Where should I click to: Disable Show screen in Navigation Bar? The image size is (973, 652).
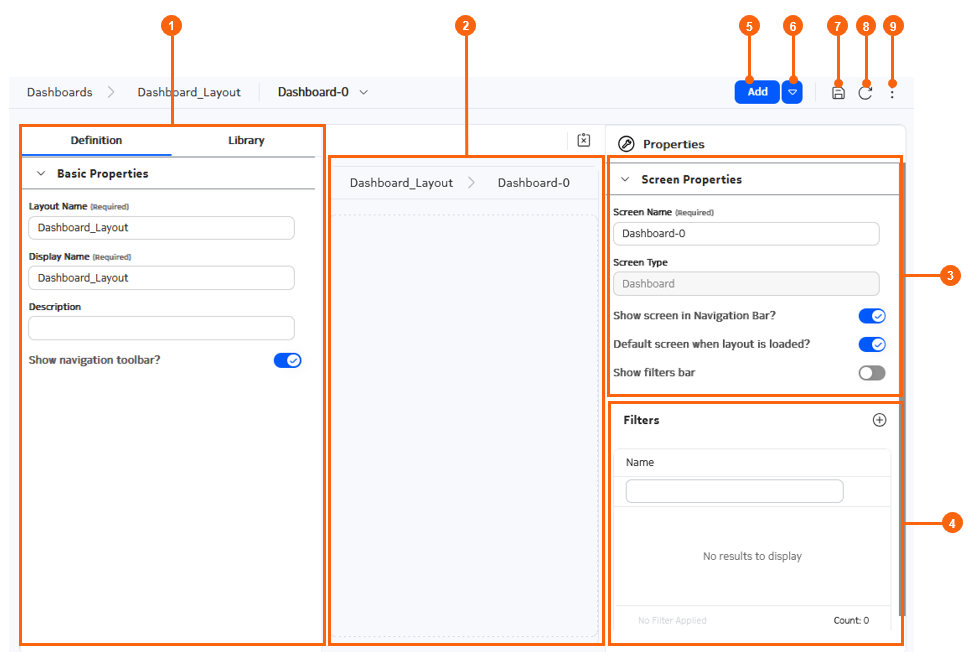pos(872,316)
